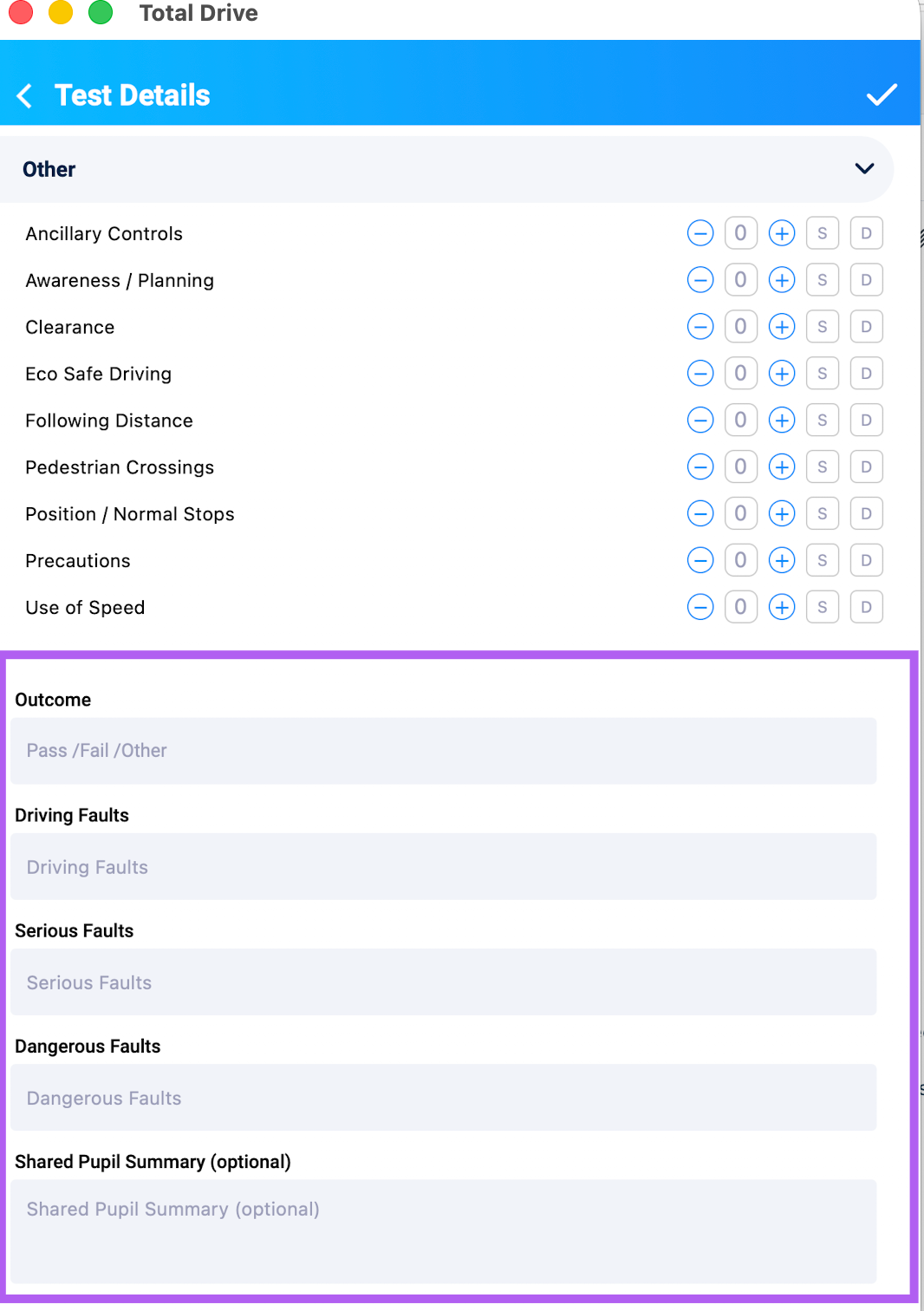
Task: Reduce Precautions fault count with minus
Action: tap(700, 561)
